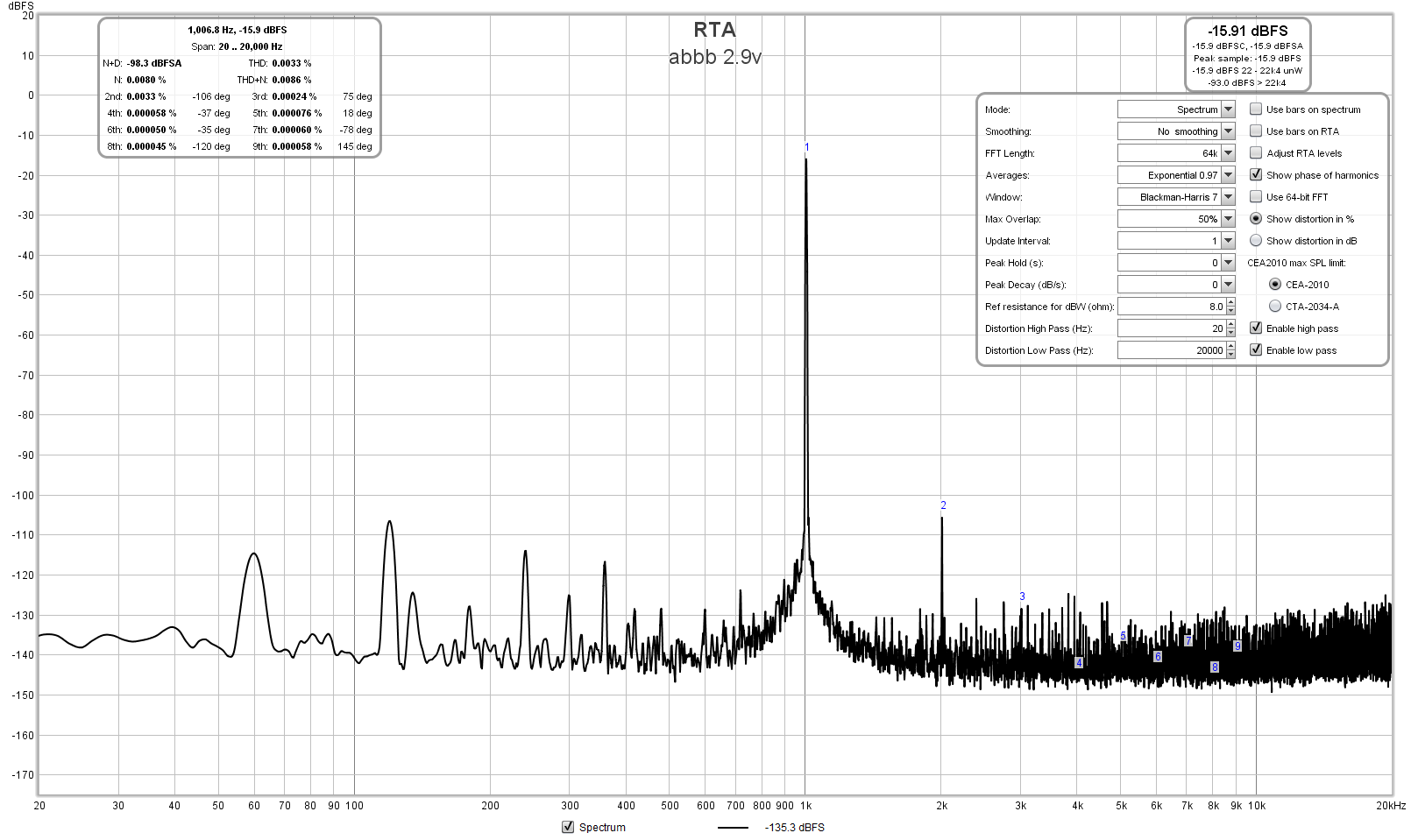1411x840 pixels.
Task: Click the 1,006.8 Hz fundamental readout
Action: pos(238,30)
